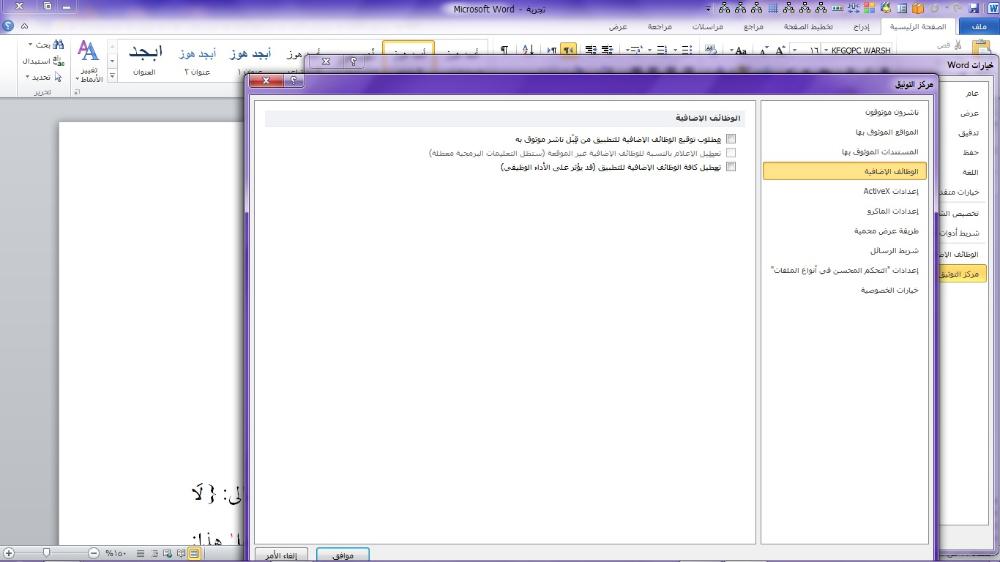Viewport: 1000px width, 562px height.
Task: Click the left-to-right text direction icon
Action: (x=552, y=50)
